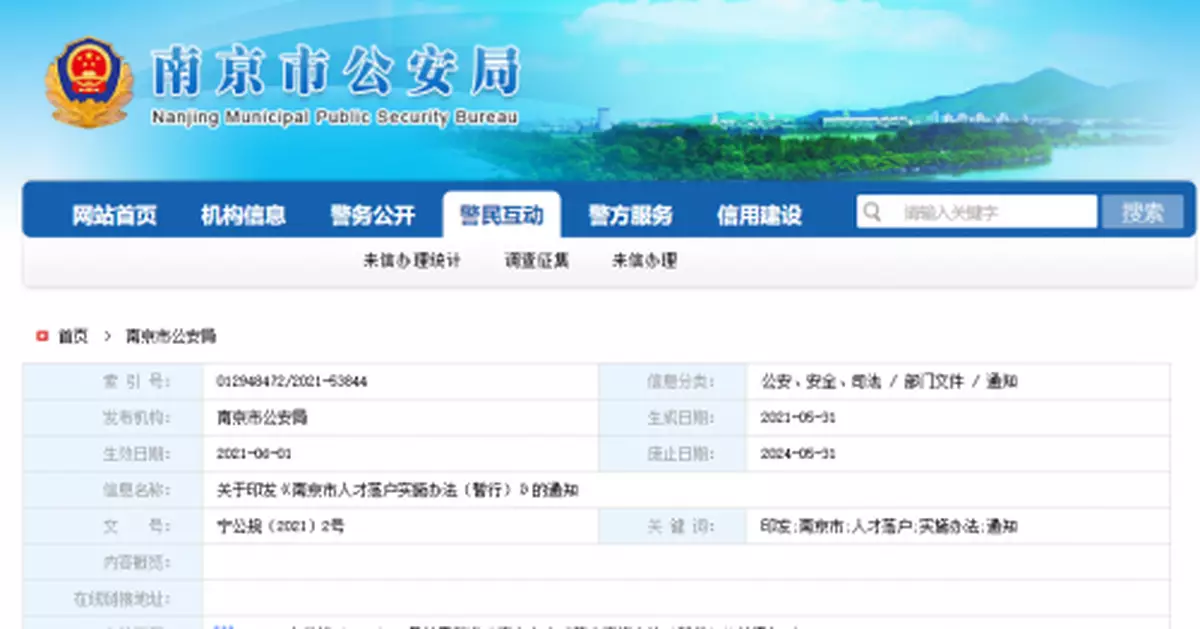The image size is (1200, 629).
Task: Go to 首页 breadcrumb link
Action: [73, 336]
